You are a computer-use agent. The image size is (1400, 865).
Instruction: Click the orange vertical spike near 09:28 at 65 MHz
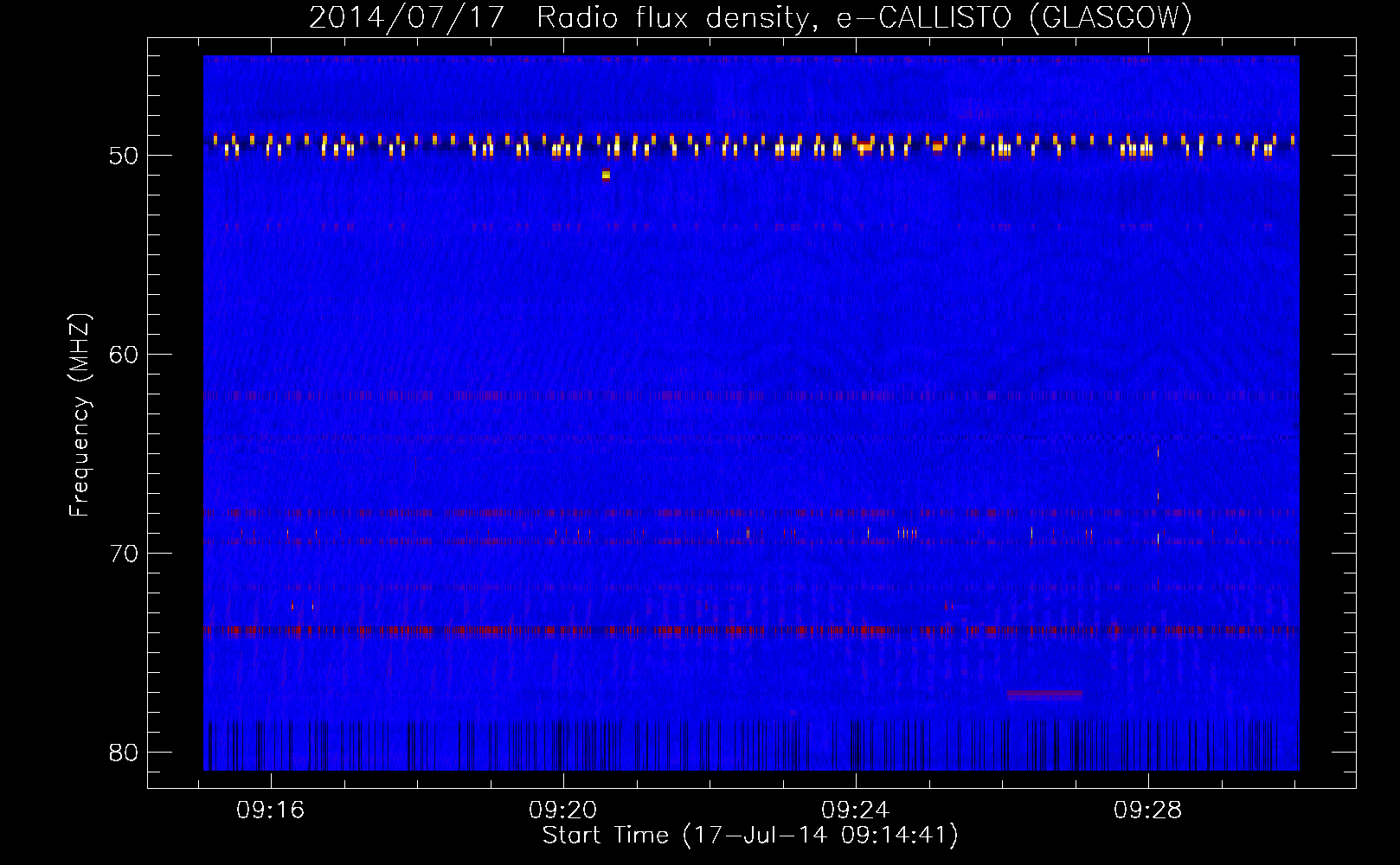pyautogui.click(x=1158, y=452)
